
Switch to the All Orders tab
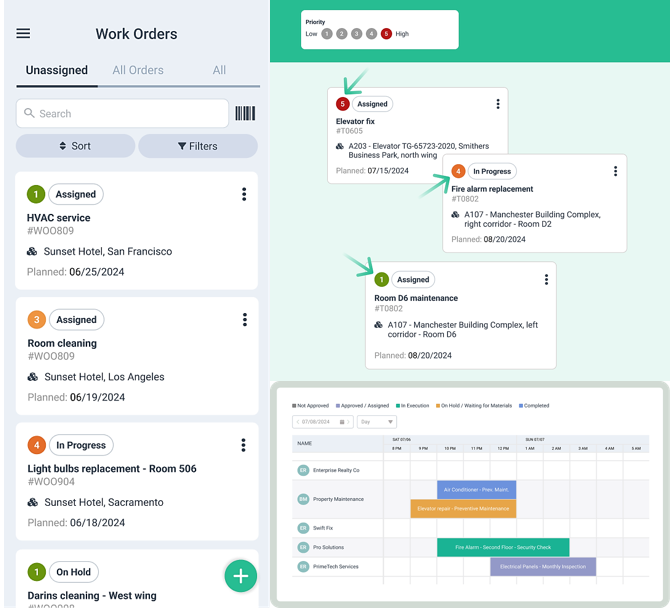pyautogui.click(x=138, y=70)
